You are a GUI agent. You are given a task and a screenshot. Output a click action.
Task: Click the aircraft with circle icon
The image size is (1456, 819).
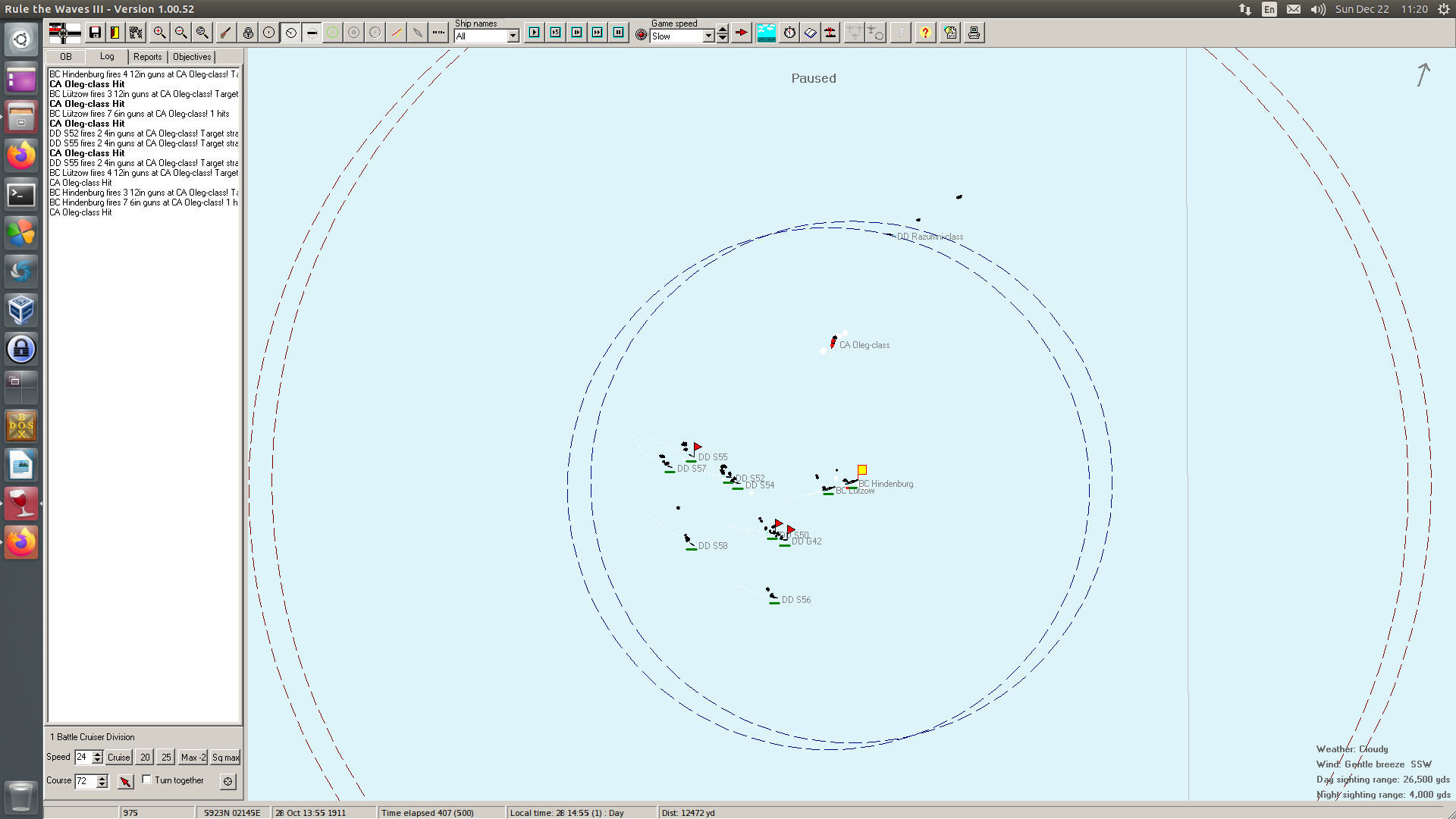[x=876, y=33]
